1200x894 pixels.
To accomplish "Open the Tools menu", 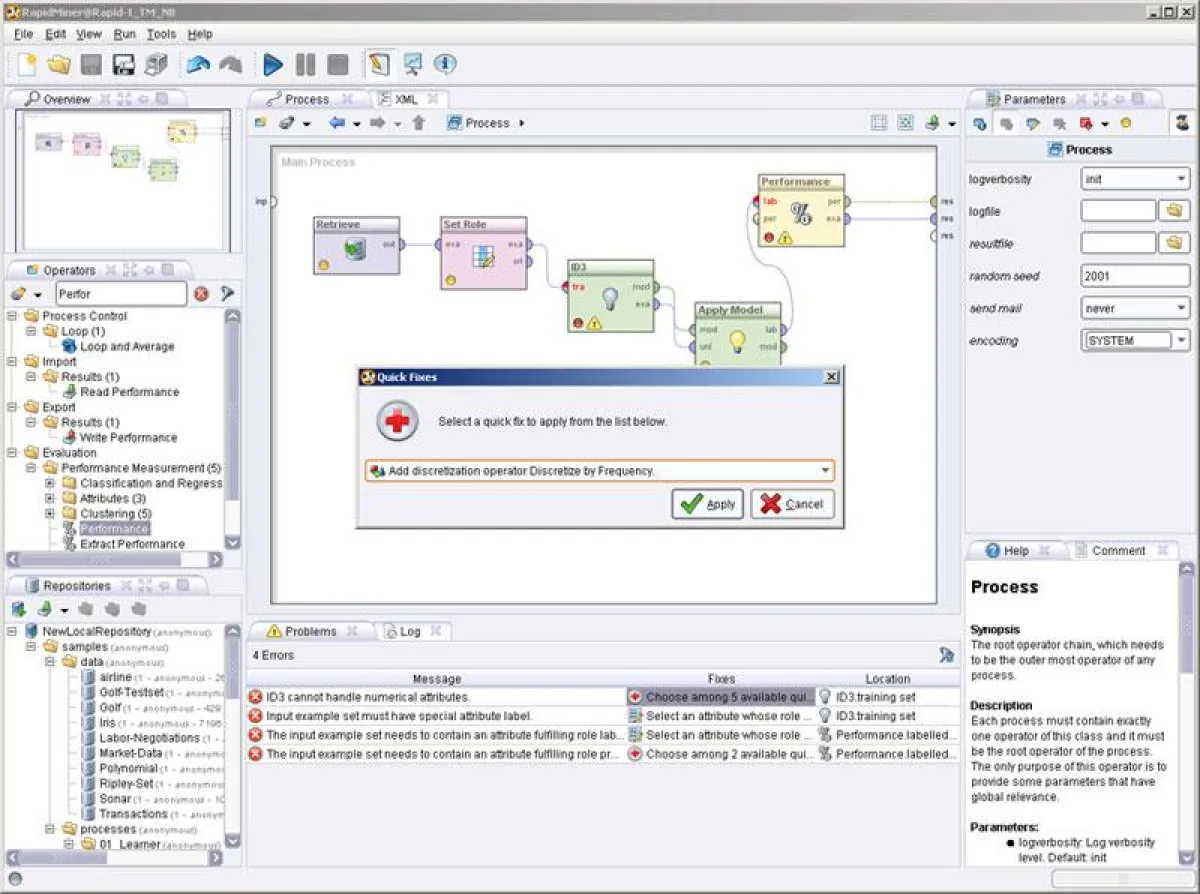I will point(162,33).
